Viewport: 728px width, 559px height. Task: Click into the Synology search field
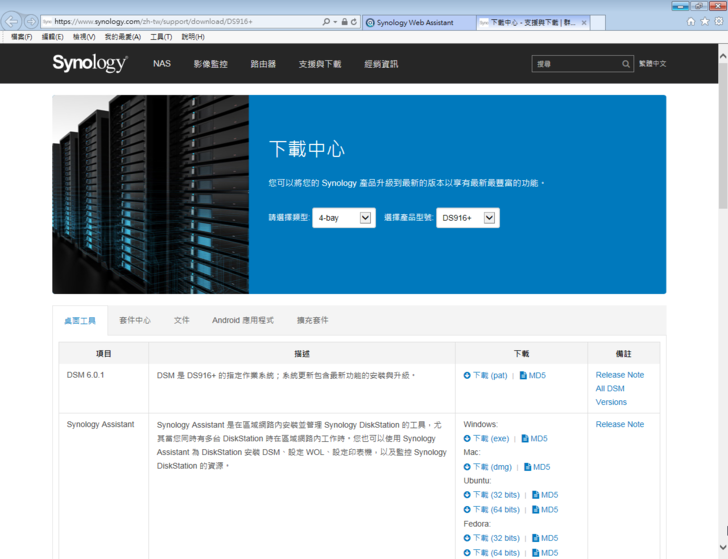577,64
